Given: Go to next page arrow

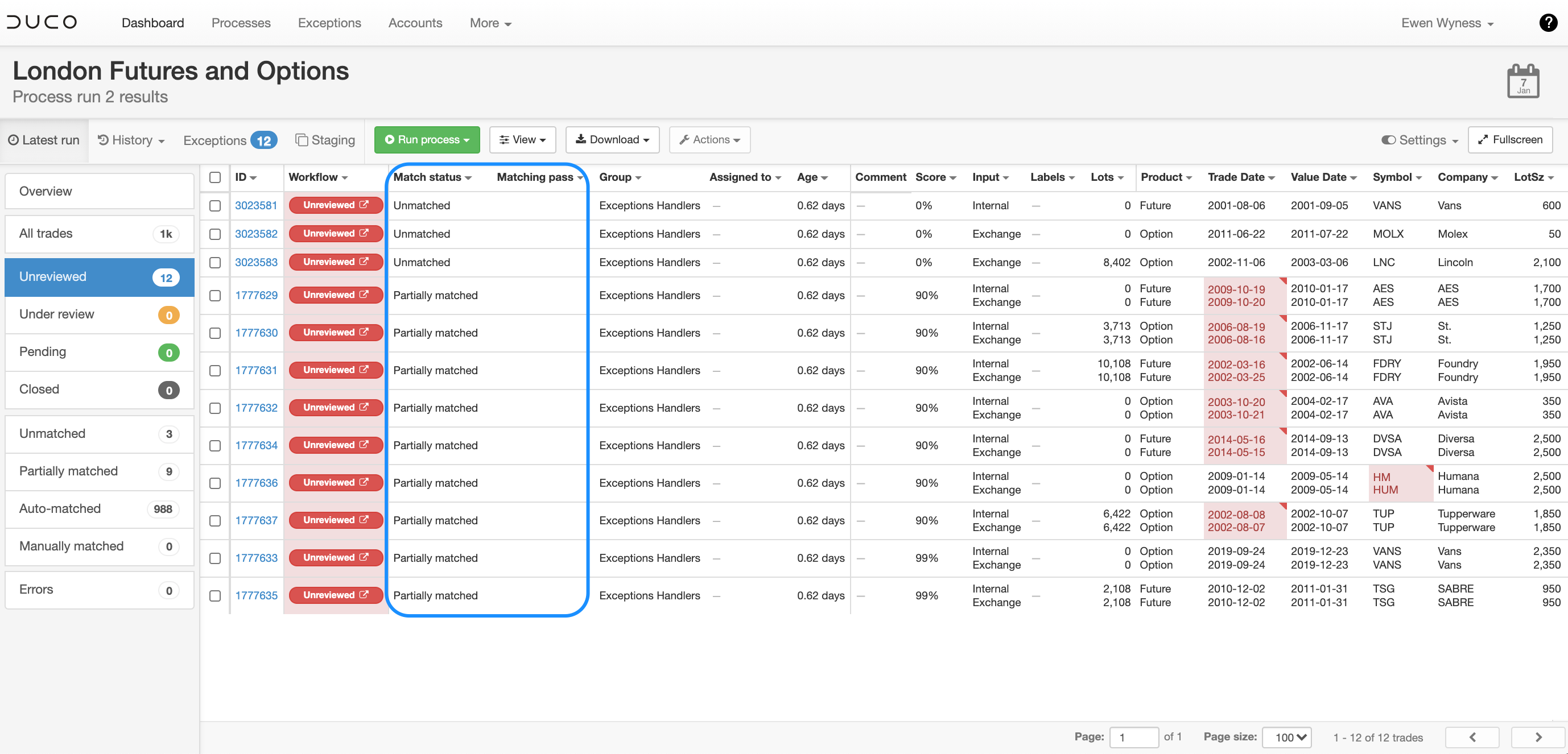Looking at the screenshot, I should tap(1538, 737).
